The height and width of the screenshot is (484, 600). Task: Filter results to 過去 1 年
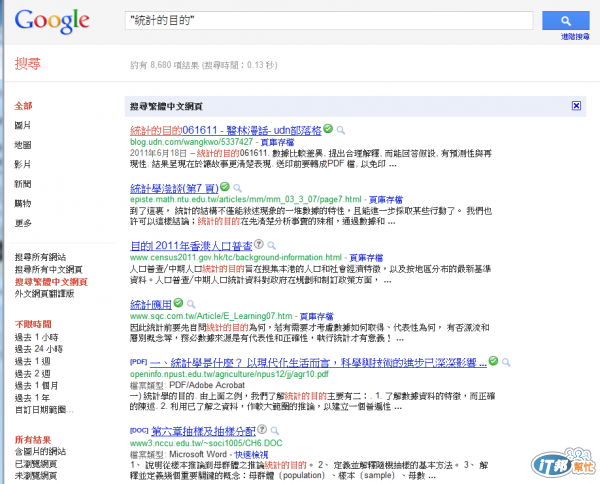[32, 398]
